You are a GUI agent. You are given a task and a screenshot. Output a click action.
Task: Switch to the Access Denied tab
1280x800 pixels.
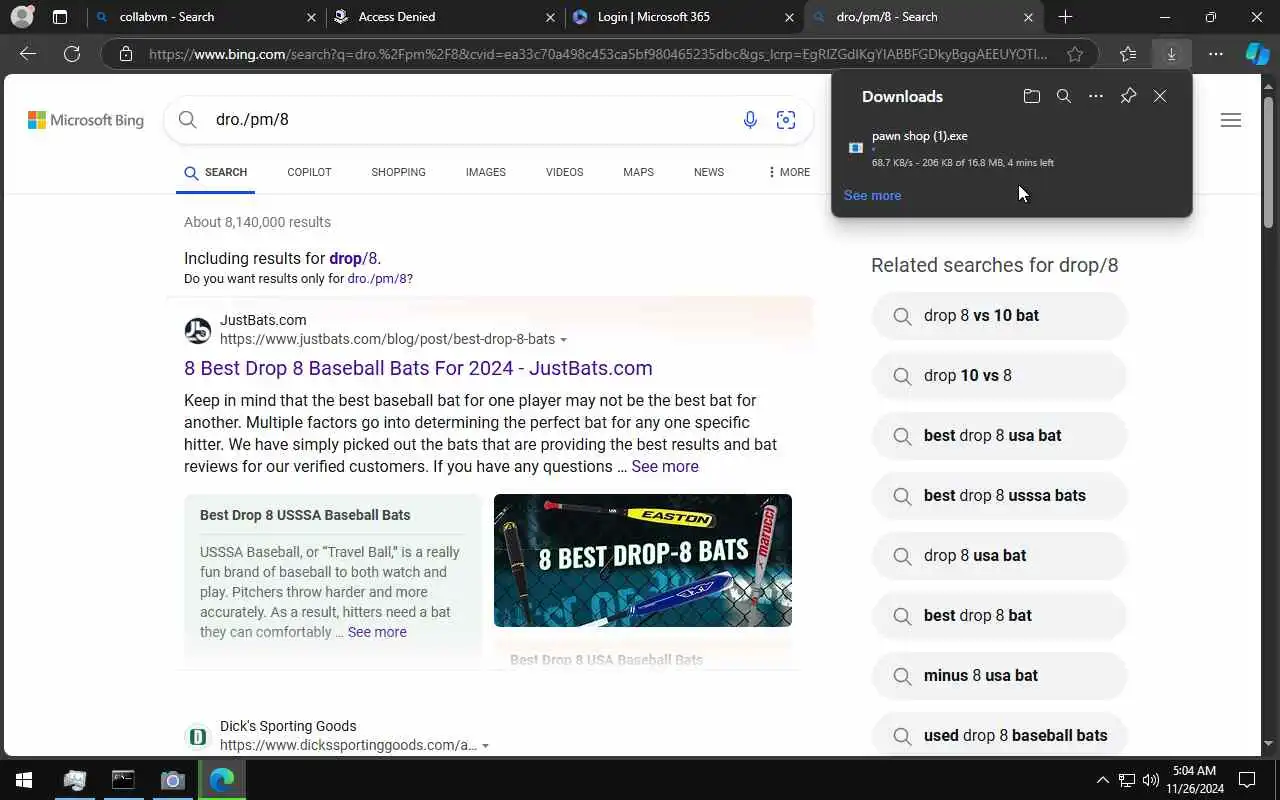444,17
